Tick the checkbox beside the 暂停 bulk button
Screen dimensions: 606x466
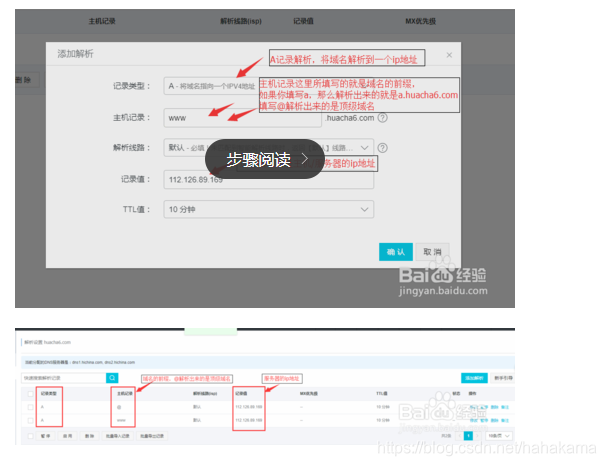[30, 436]
